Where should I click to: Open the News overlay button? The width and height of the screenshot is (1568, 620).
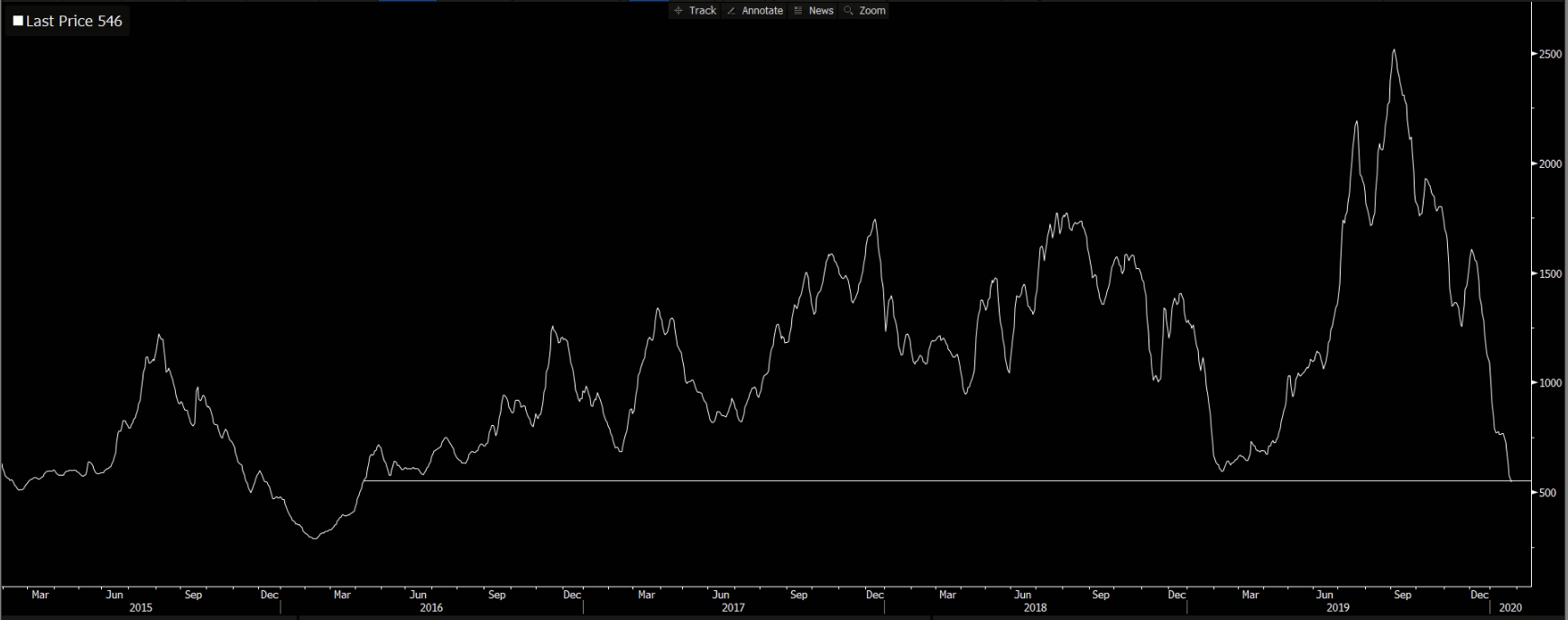click(813, 11)
